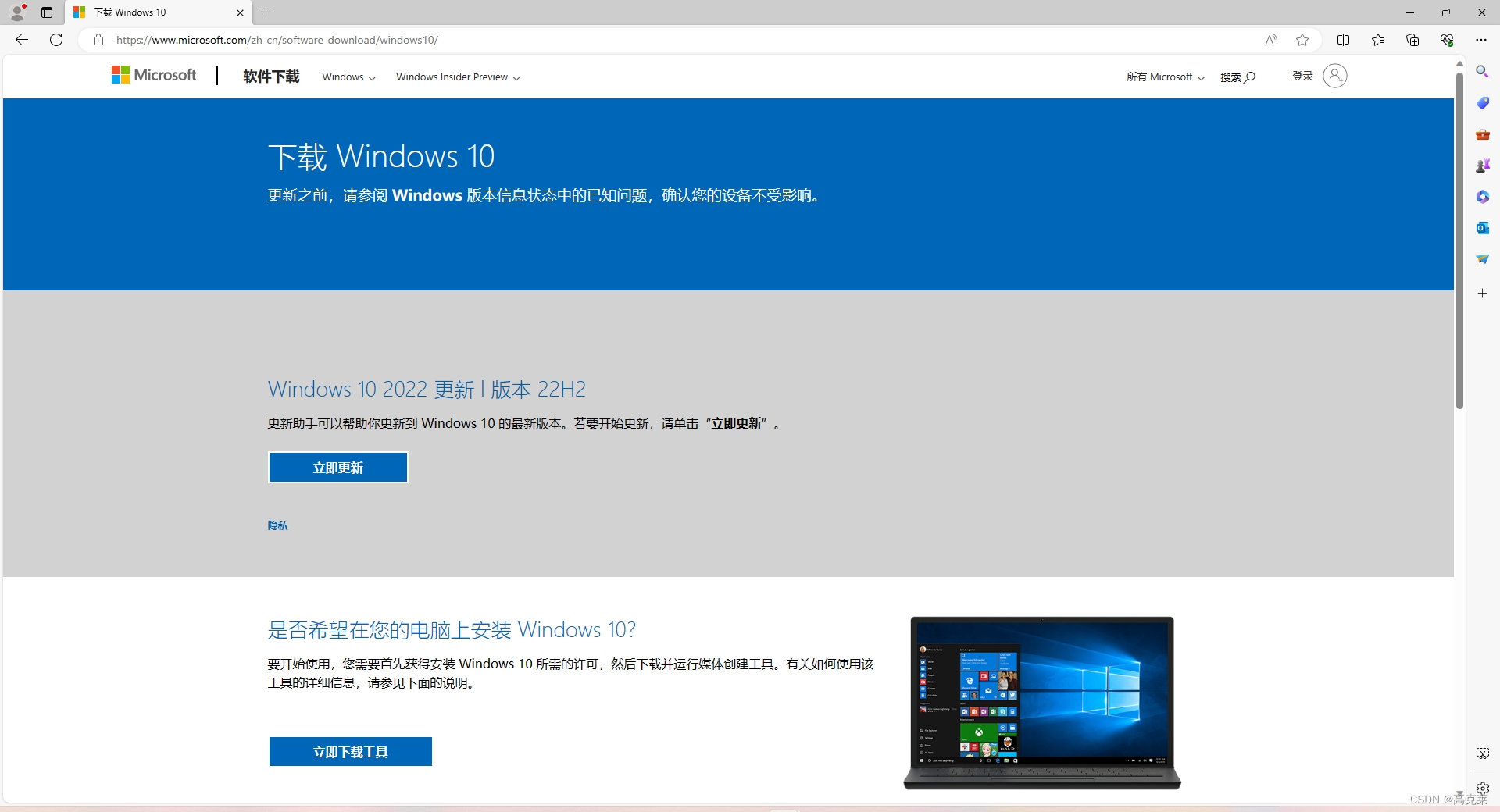Open sidebar Outlook icon

click(1482, 228)
